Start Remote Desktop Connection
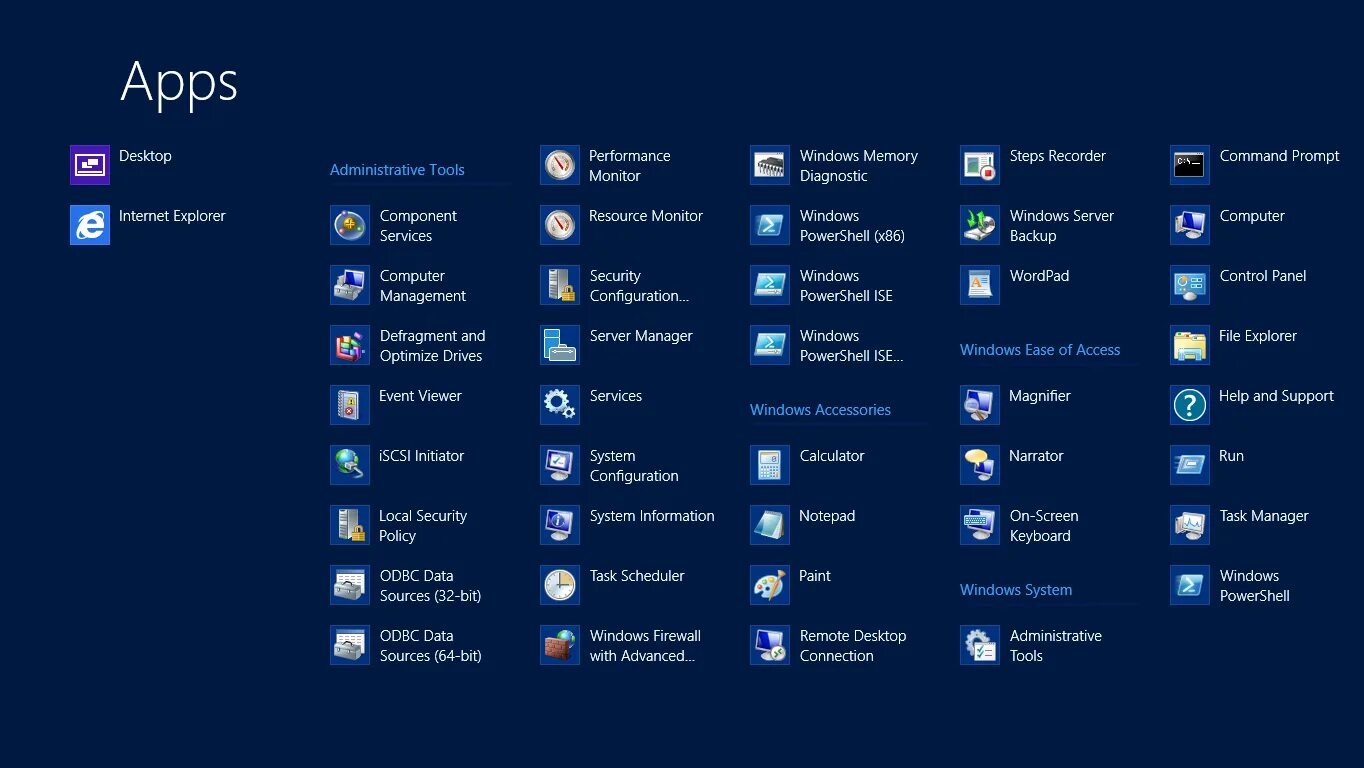1364x768 pixels. [x=852, y=645]
